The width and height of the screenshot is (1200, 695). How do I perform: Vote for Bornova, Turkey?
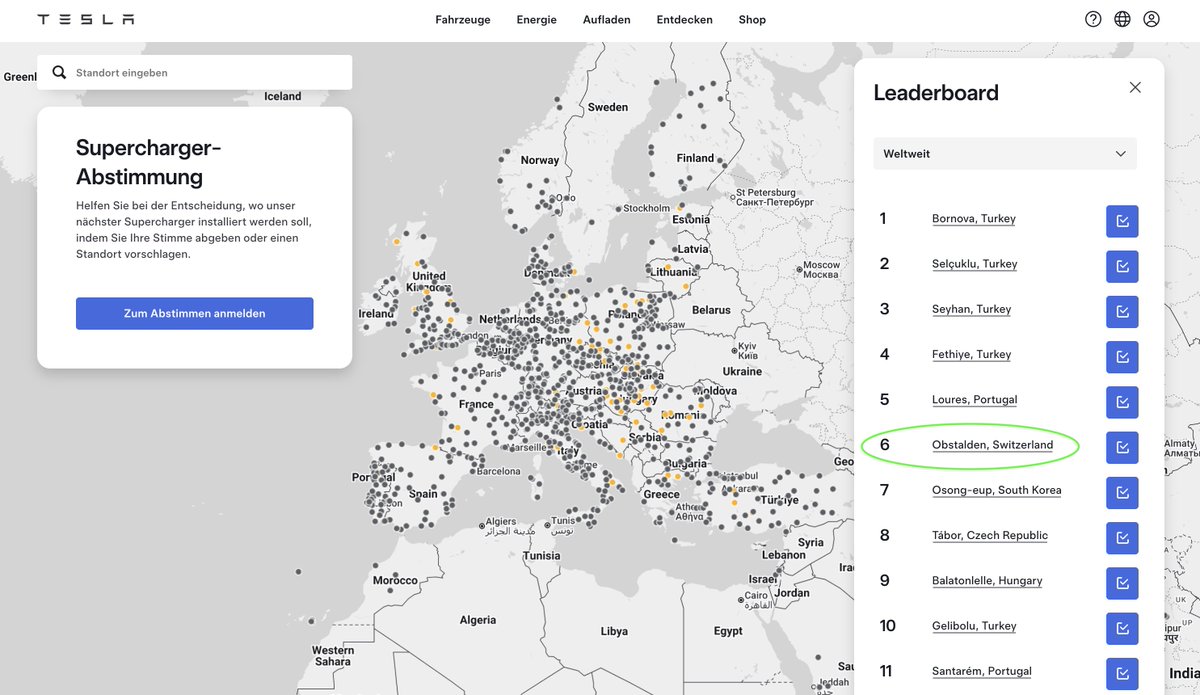pos(1122,221)
